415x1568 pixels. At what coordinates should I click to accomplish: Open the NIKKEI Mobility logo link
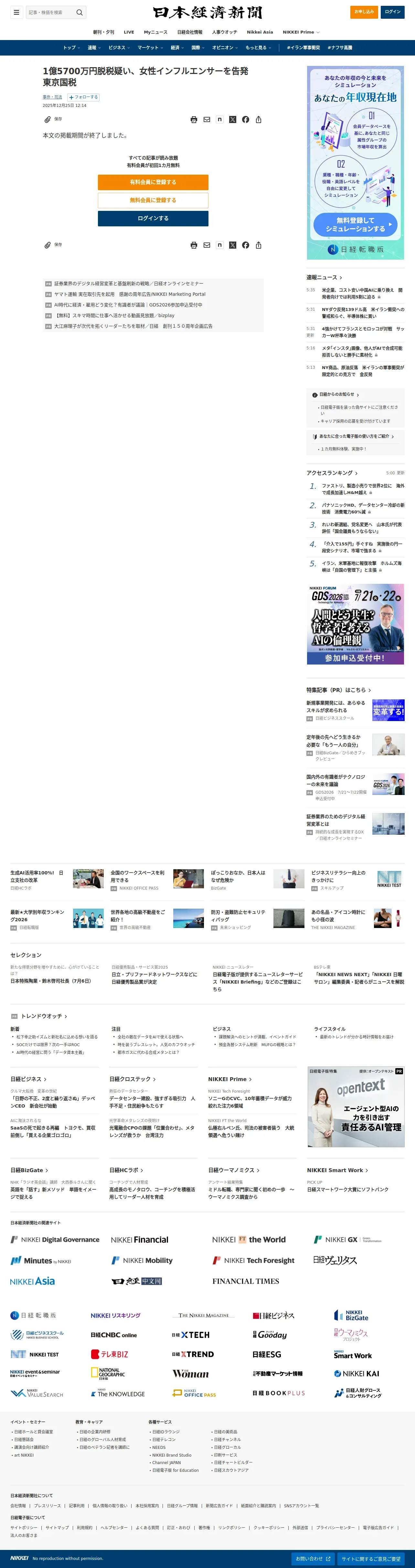click(142, 1261)
